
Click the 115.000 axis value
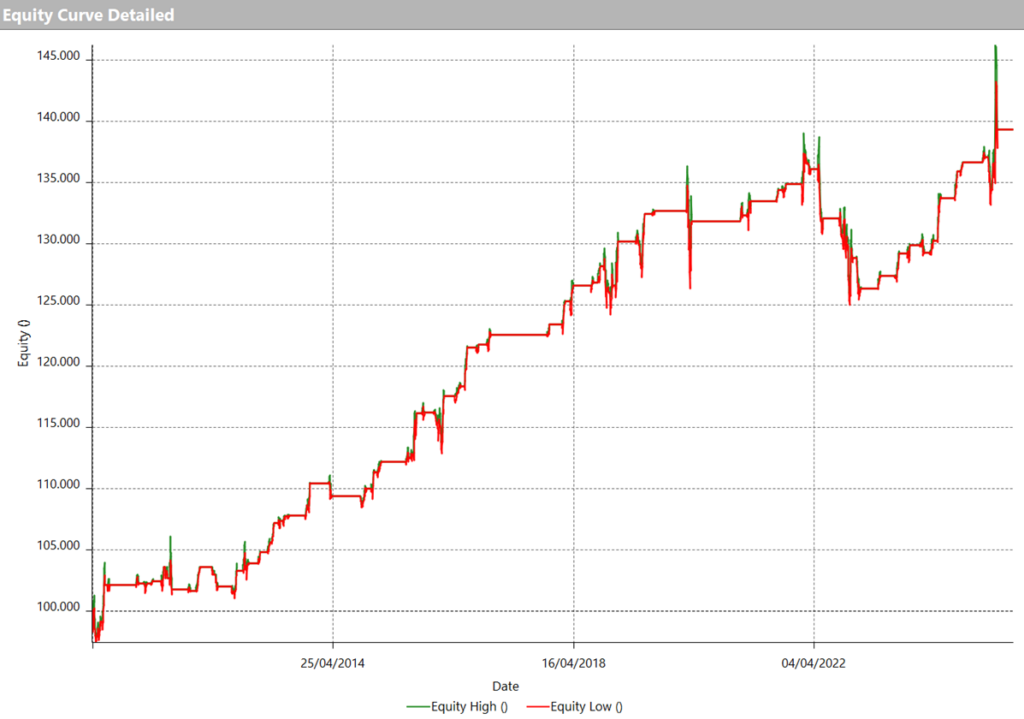58,423
